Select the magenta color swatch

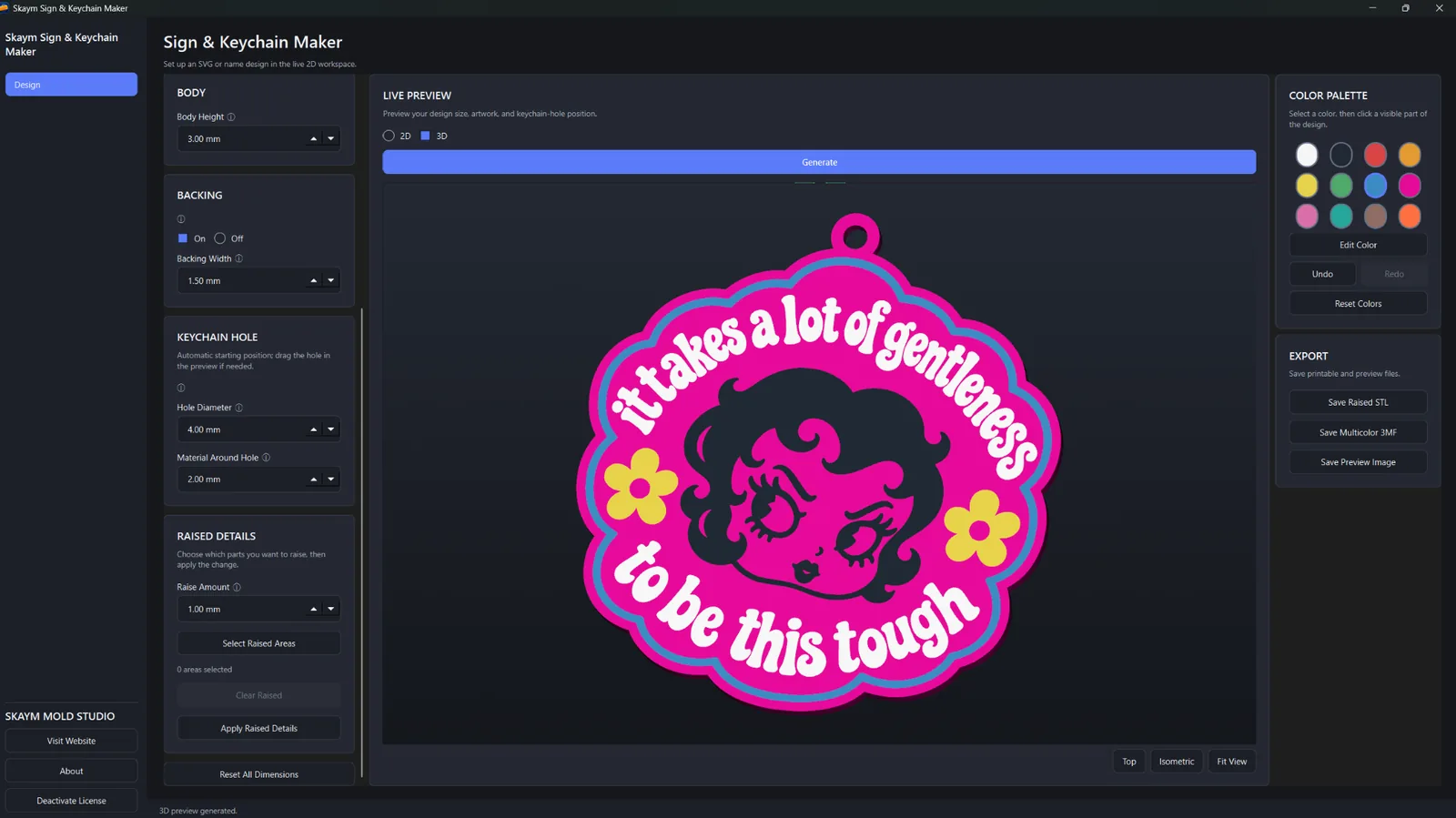pos(1410,186)
